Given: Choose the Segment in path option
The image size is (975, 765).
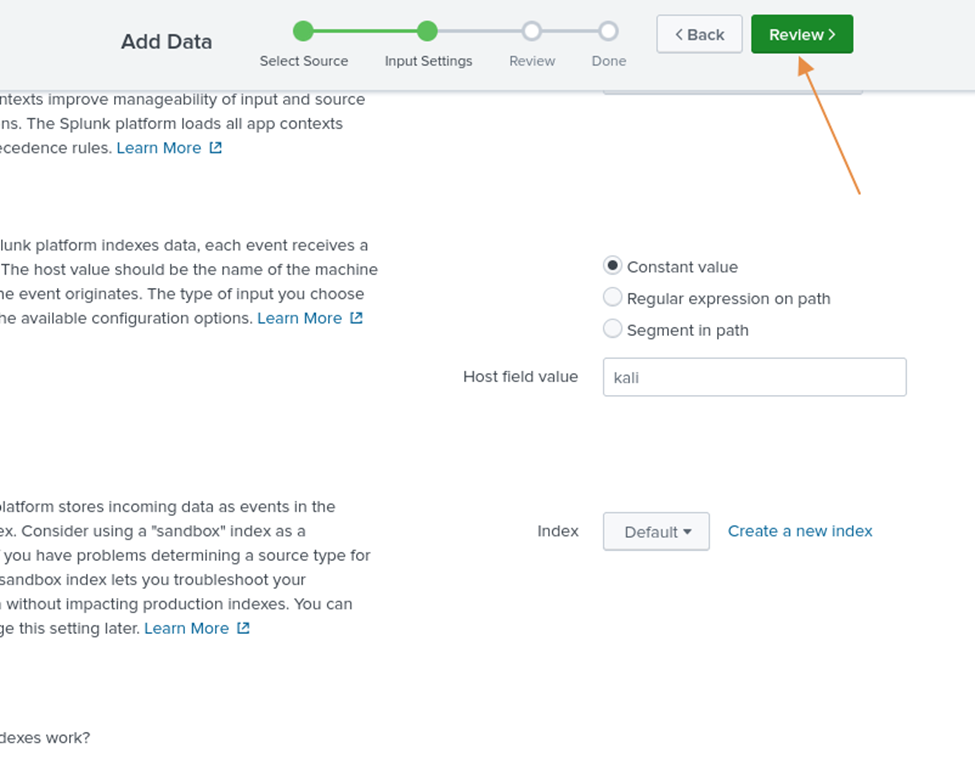Looking at the screenshot, I should [611, 328].
